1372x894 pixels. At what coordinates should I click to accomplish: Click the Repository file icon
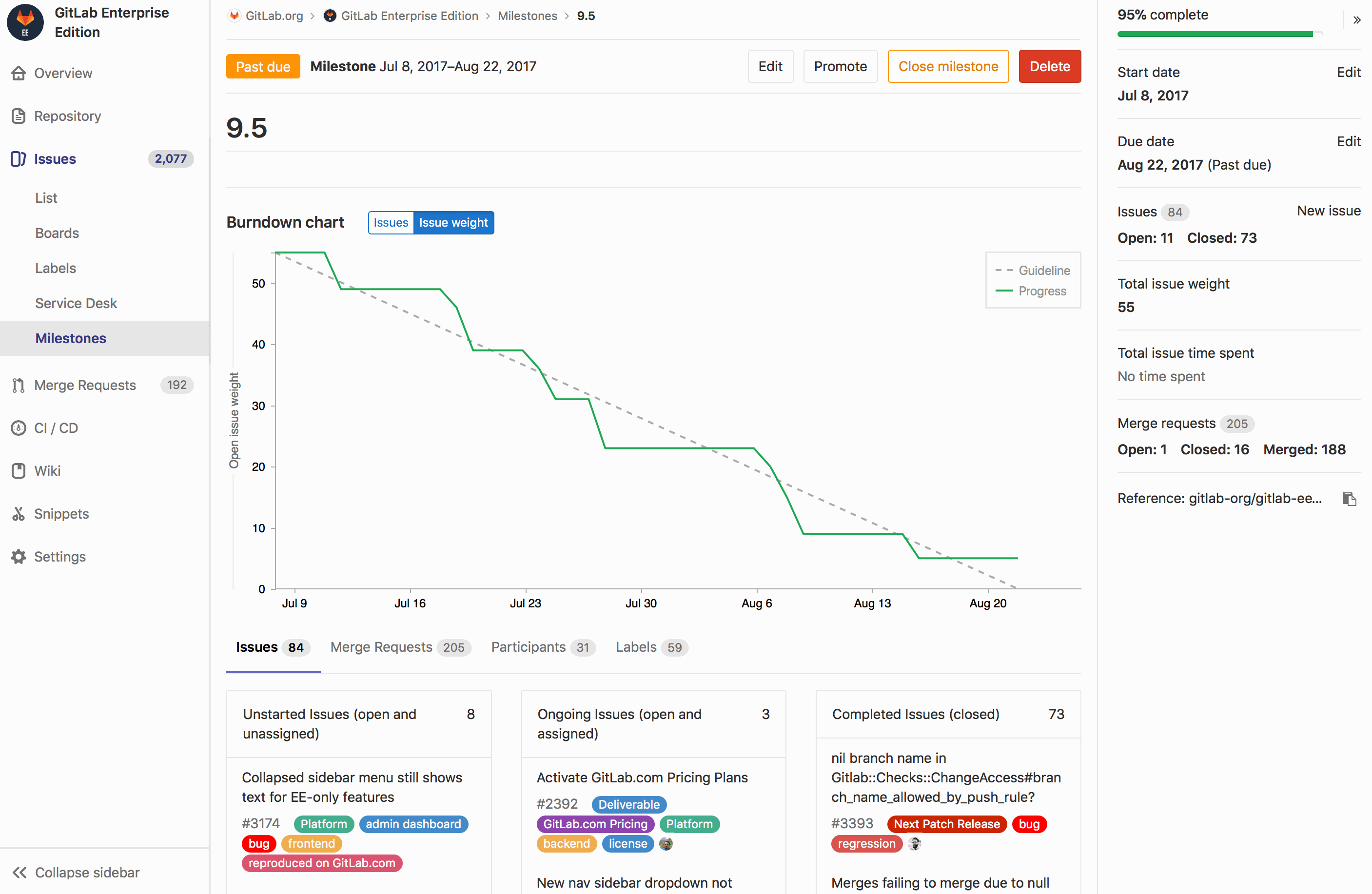pos(19,116)
